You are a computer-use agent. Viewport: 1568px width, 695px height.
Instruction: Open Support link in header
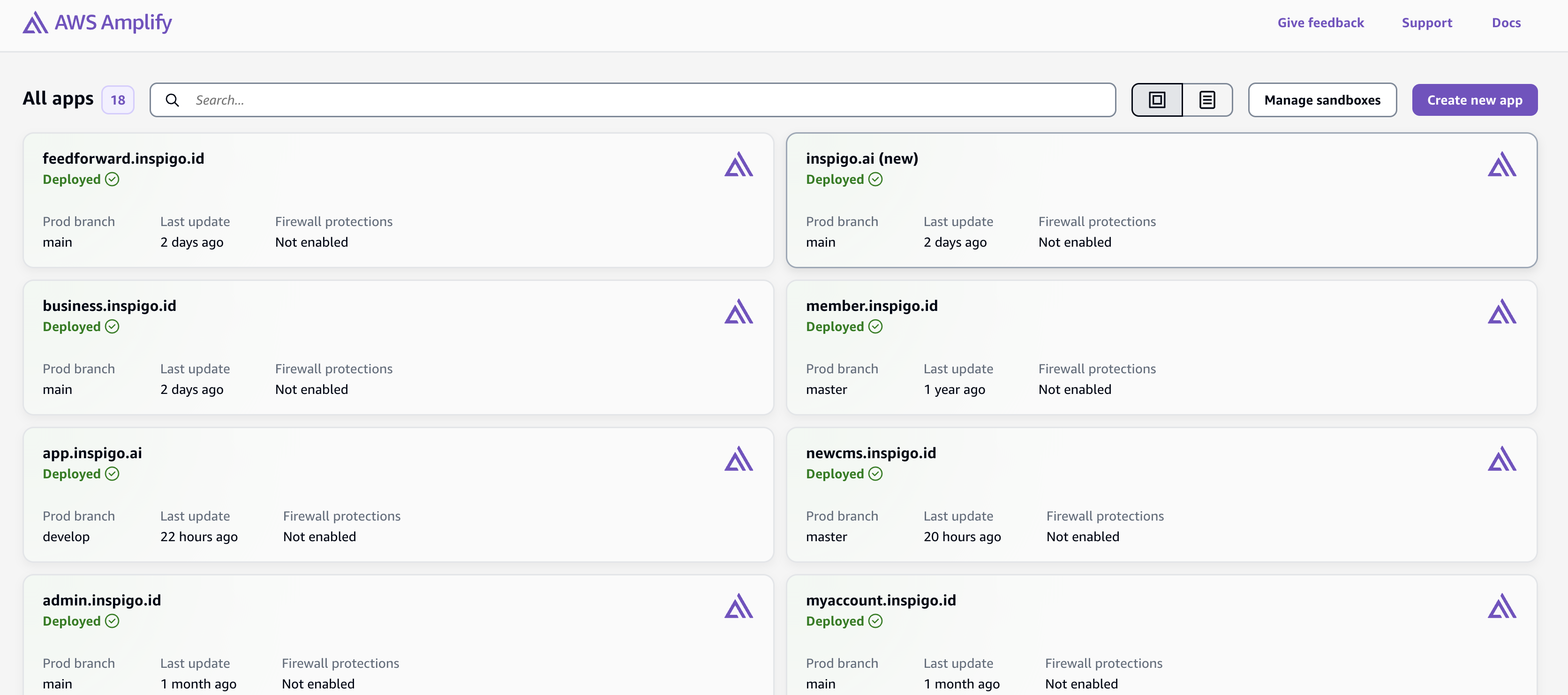[x=1427, y=23]
